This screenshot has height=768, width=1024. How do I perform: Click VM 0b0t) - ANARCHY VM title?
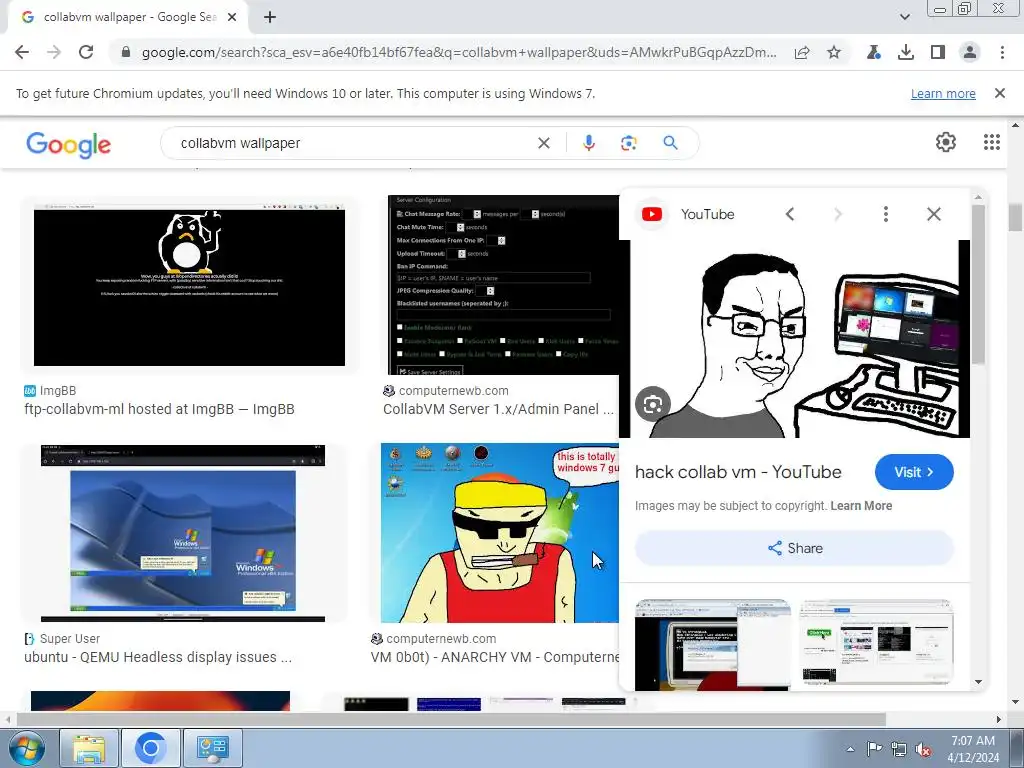tap(494, 657)
